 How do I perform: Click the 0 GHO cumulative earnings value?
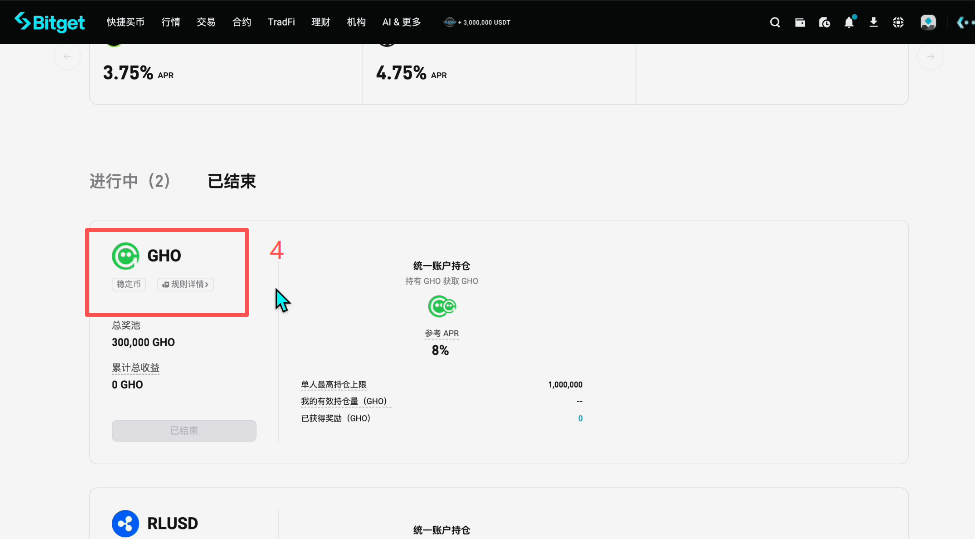(127, 385)
